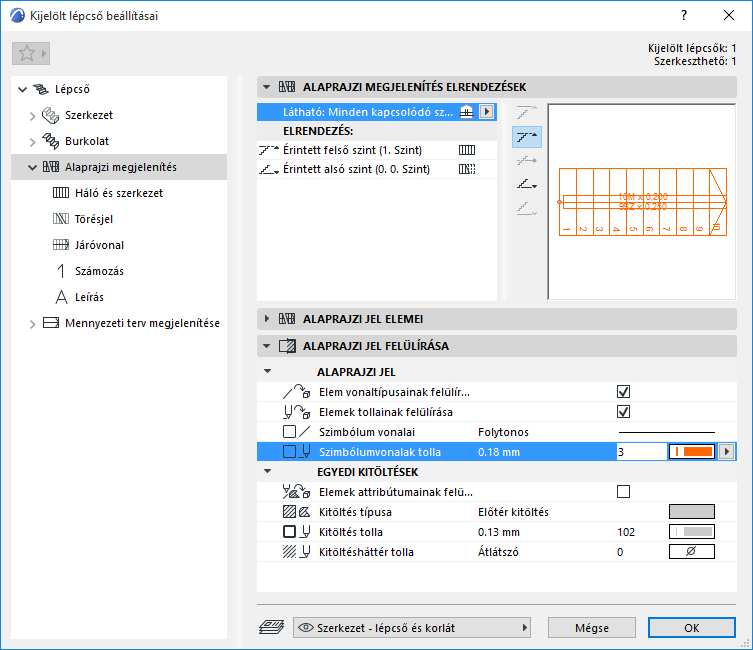The width and height of the screenshot is (753, 650).
Task: Open the favorites star button
Action: pos(31,53)
